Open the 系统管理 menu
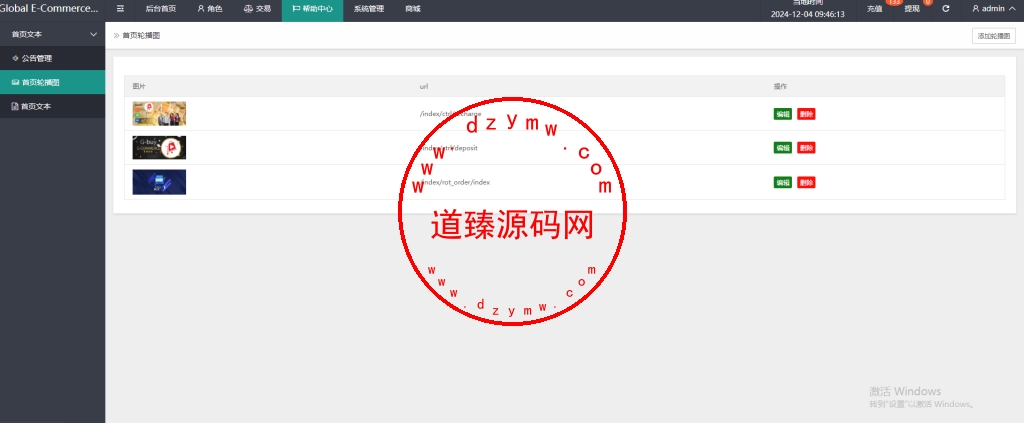Viewport: 1024px width, 423px height. [369, 9]
